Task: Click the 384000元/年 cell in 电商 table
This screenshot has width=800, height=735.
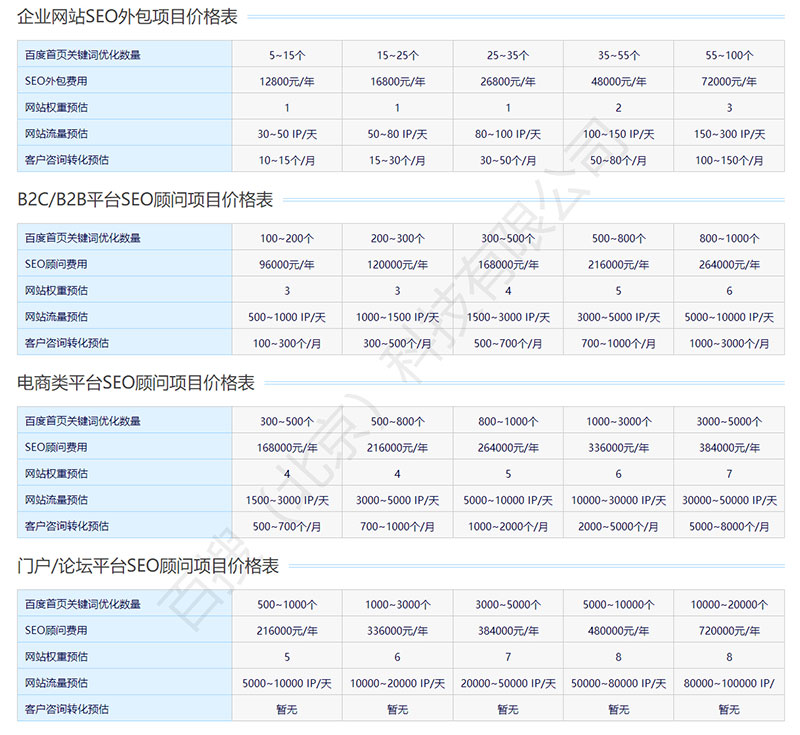Action: (x=729, y=447)
